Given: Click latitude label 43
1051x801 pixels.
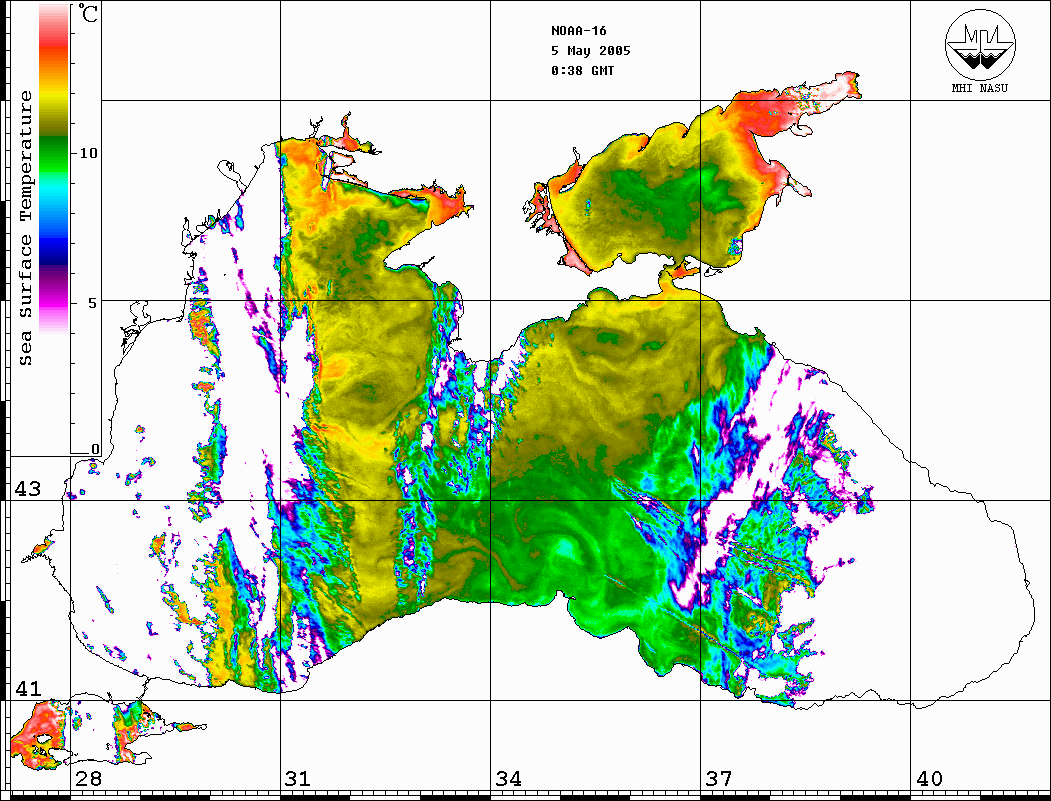Looking at the screenshot, I should click(x=27, y=489).
